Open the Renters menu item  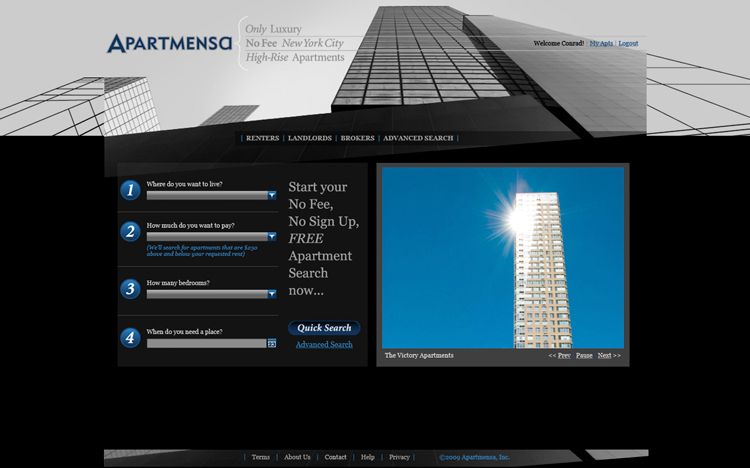point(263,138)
